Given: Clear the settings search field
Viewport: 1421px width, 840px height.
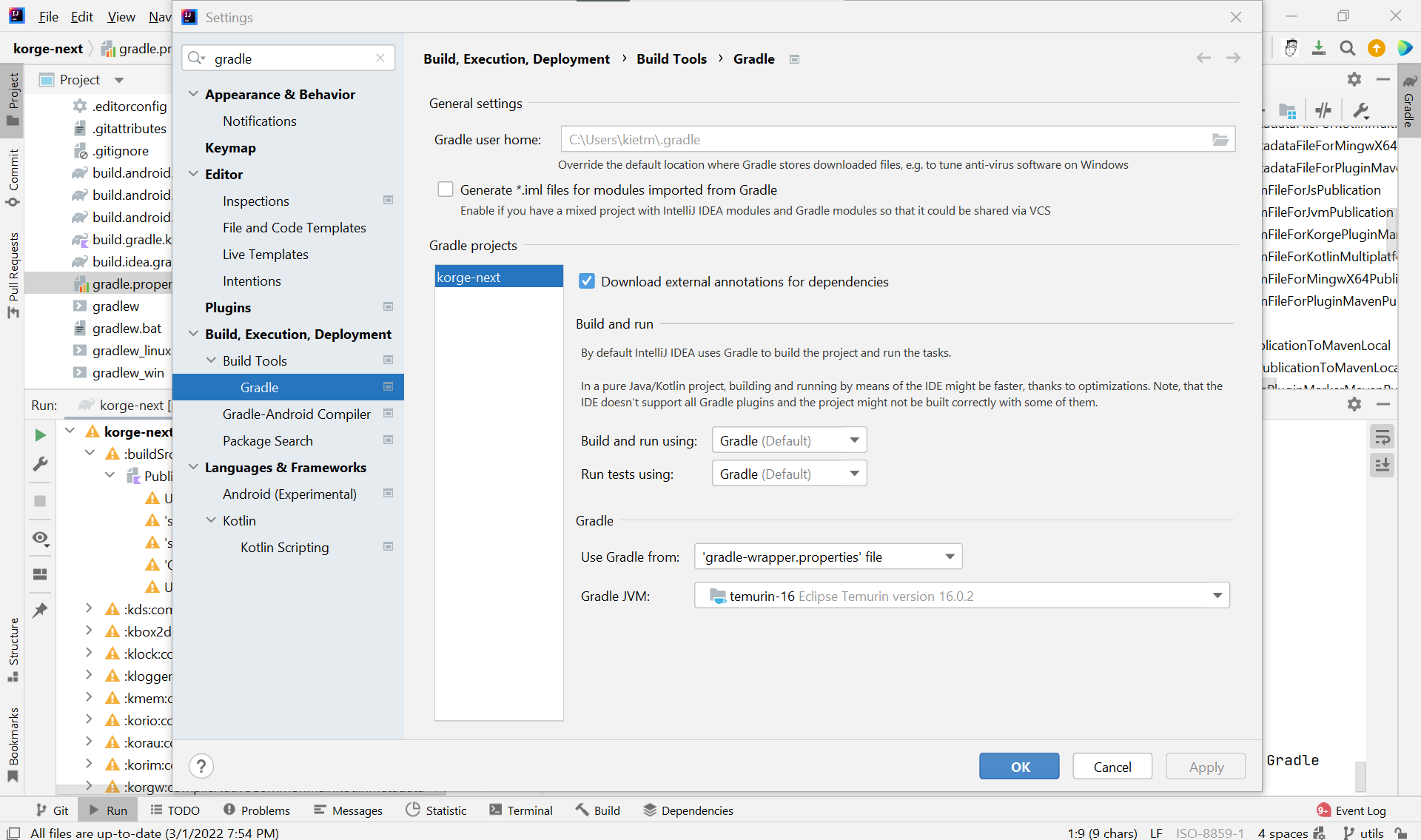Looking at the screenshot, I should tap(380, 58).
